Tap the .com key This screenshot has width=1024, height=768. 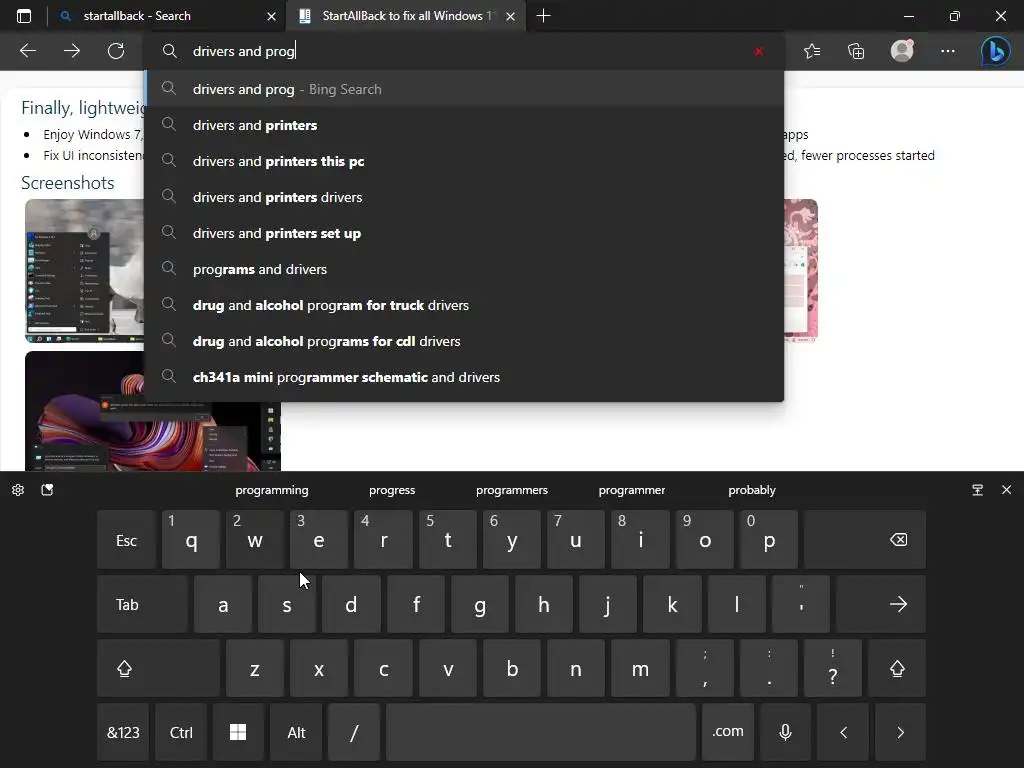pos(728,732)
